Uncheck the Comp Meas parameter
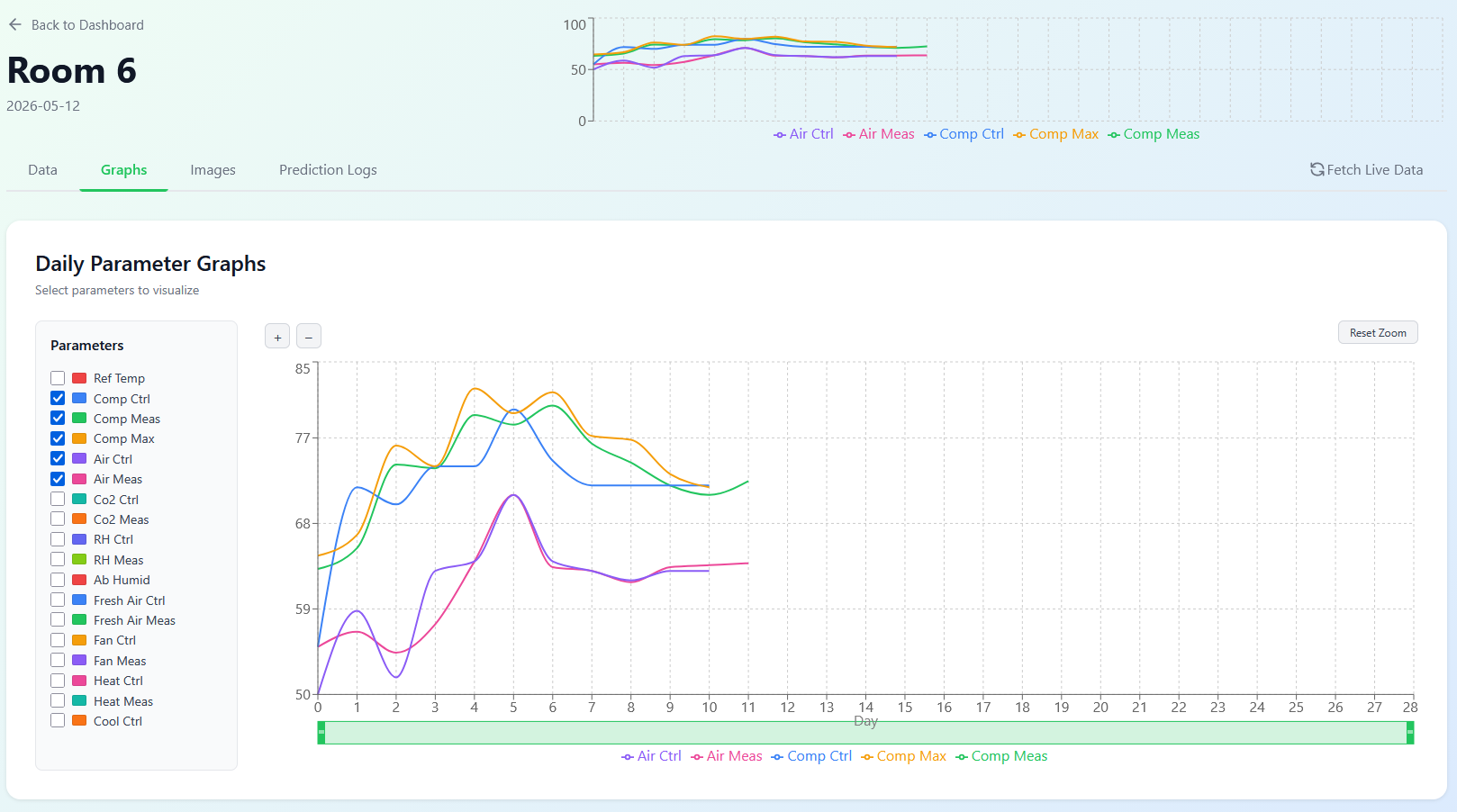 (58, 418)
